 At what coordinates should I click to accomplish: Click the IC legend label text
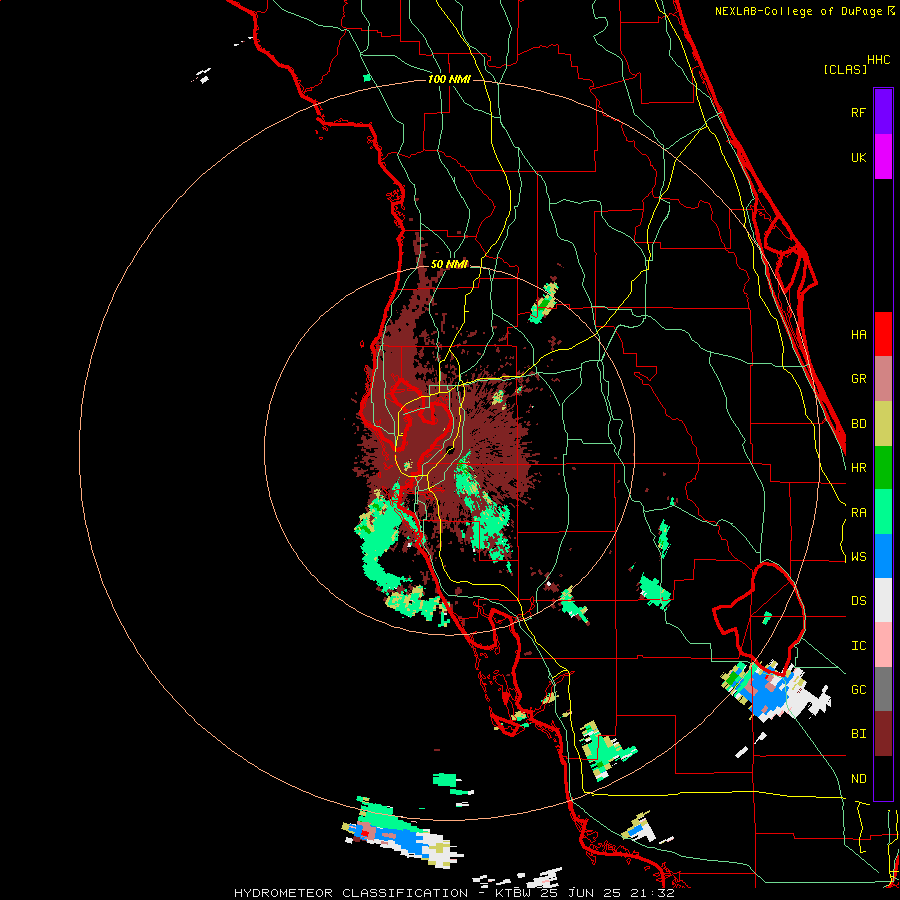(x=858, y=645)
